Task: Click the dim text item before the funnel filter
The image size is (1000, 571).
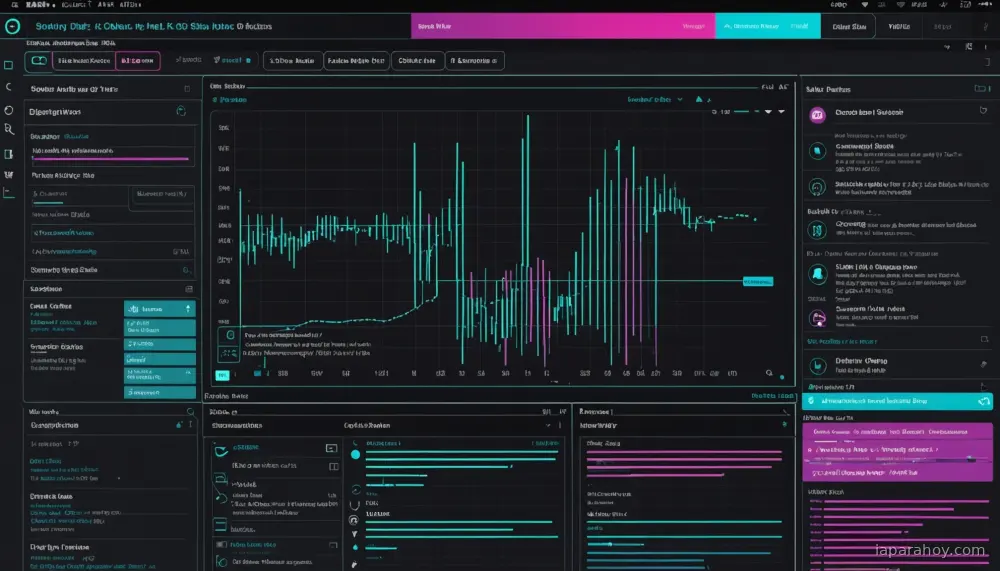Action: click(188, 60)
